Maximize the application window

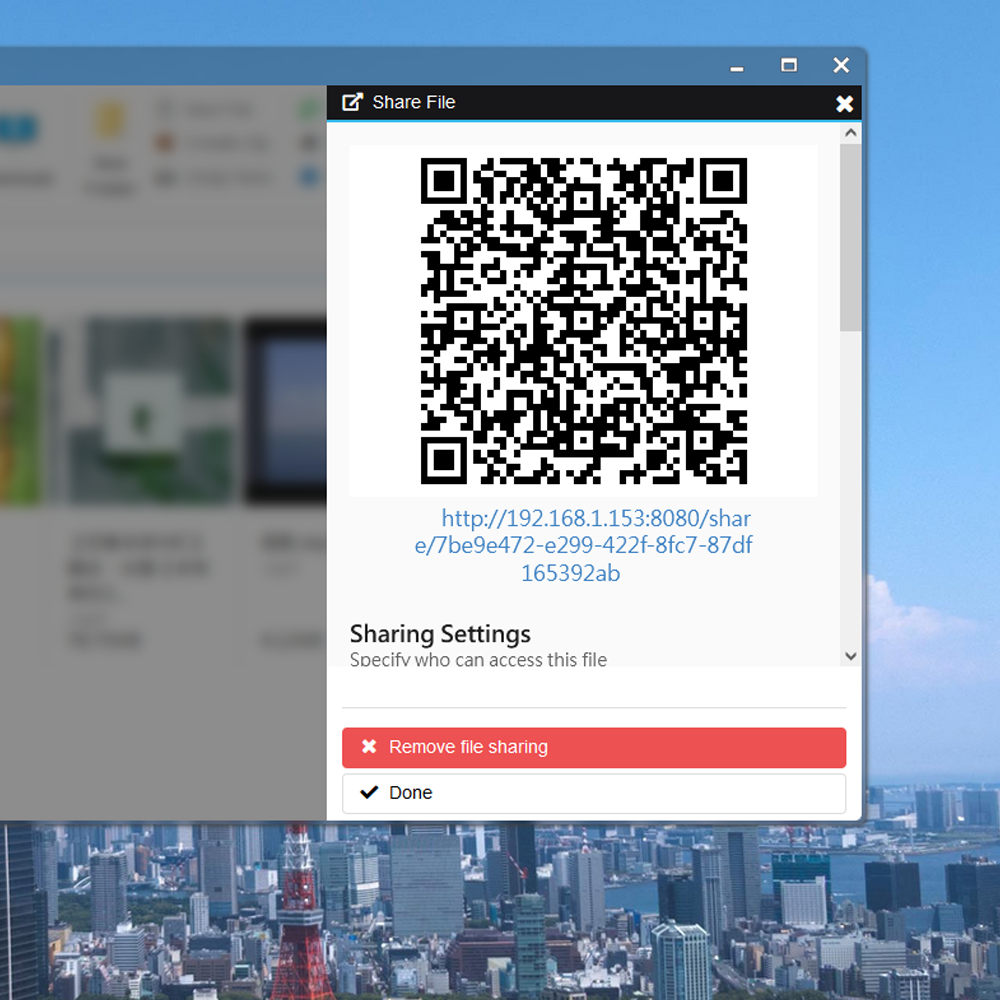[x=789, y=66]
